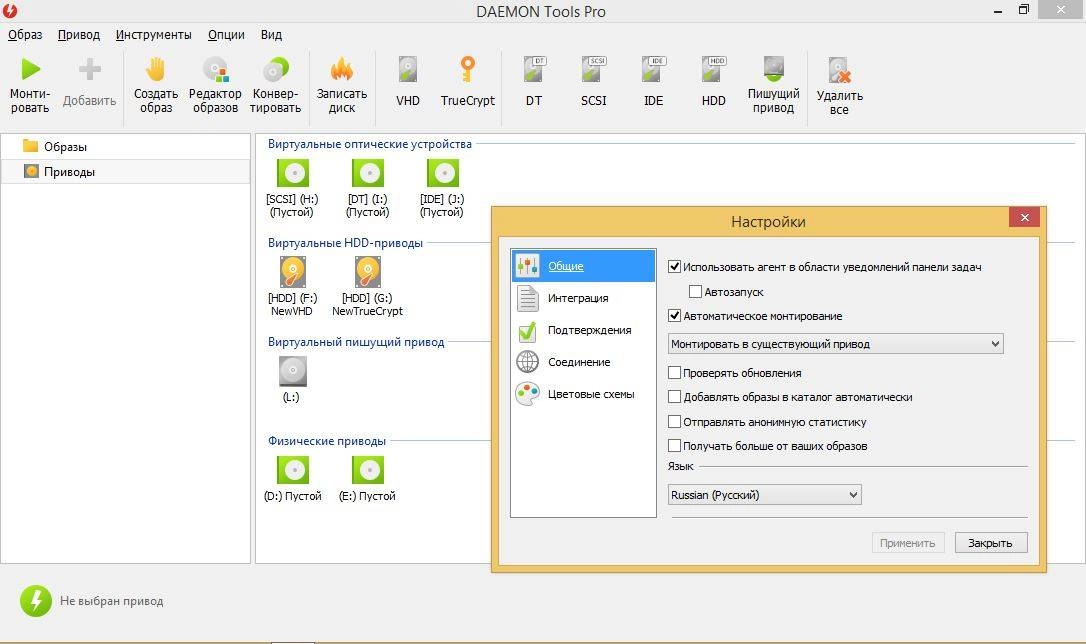Open the Russian (Русский) language dropdown
Screen dimensions: 1086x644
(x=765, y=494)
